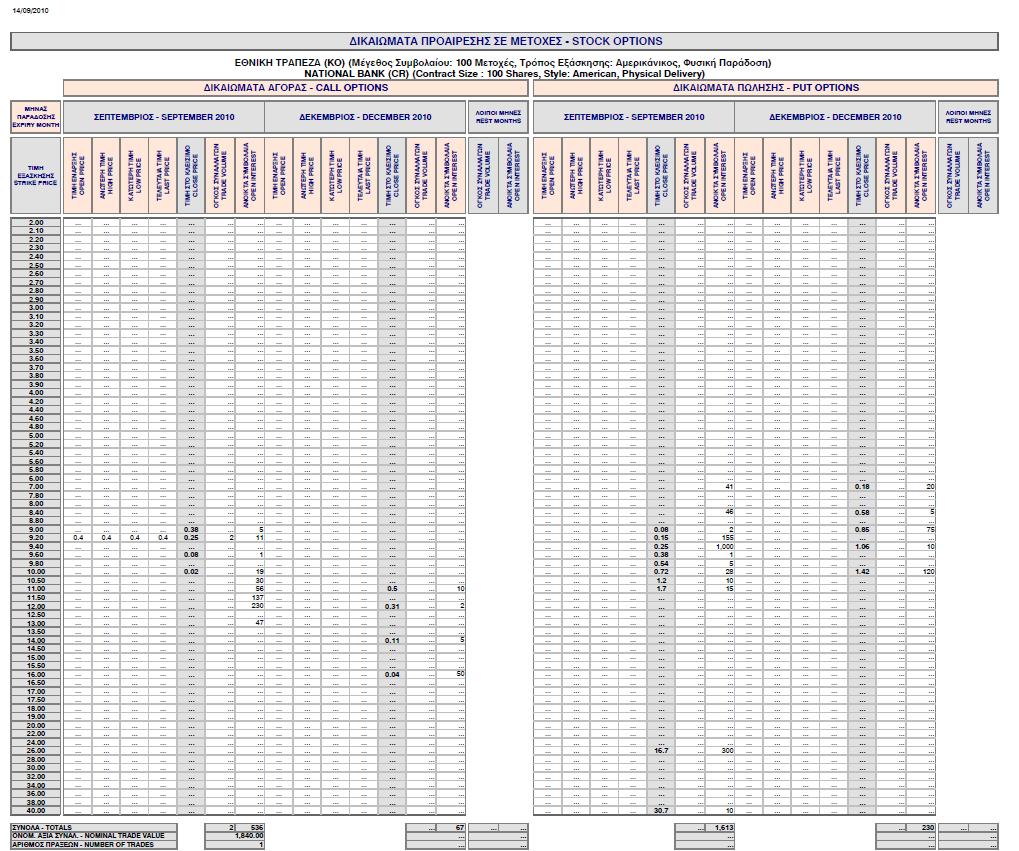The height and width of the screenshot is (851, 1019).
Task: Click December put open interest 75
Action: coord(931,529)
